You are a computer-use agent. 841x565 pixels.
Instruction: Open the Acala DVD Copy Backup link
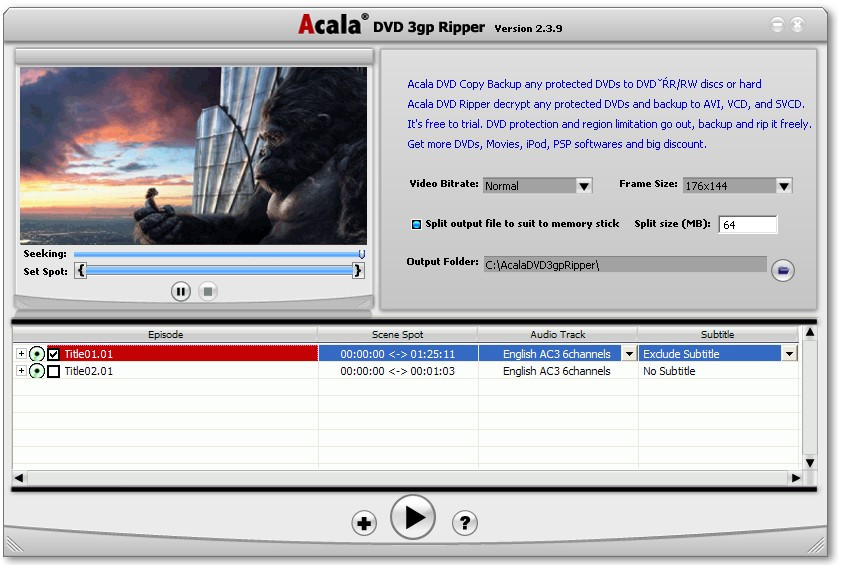click(x=584, y=84)
